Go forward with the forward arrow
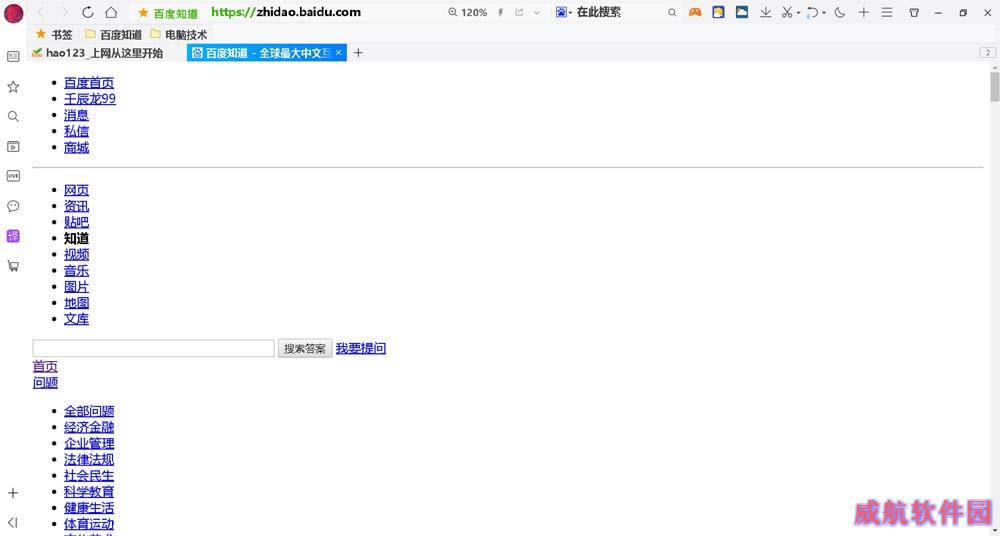Screen dimensions: 1000x536 coord(64,13)
